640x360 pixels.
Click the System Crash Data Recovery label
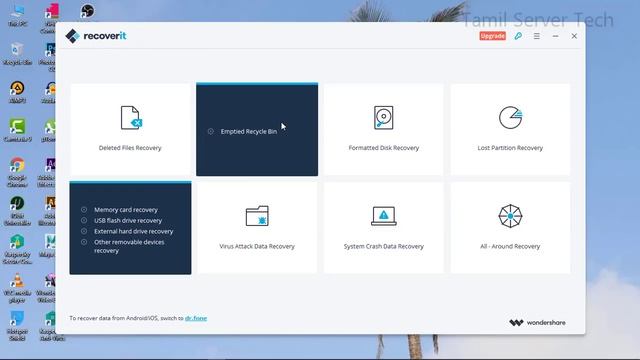(x=384, y=246)
